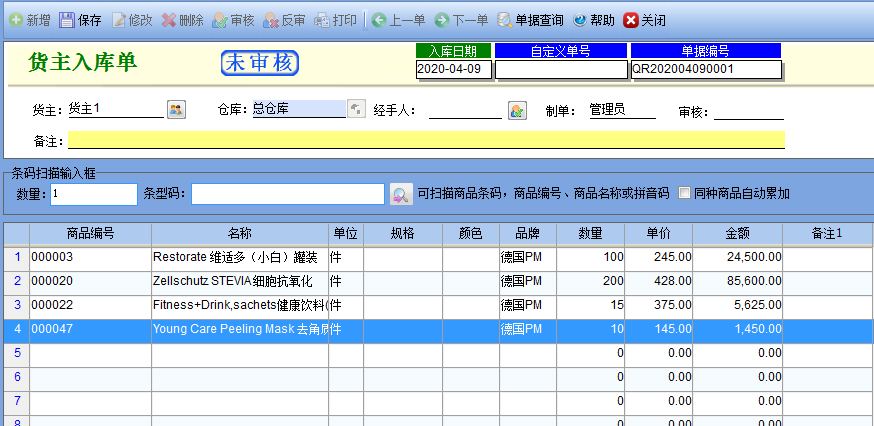Viewport: 874px width, 426px height.
Task: Click the 审核 (Approve) toolbar icon
Action: (221, 20)
